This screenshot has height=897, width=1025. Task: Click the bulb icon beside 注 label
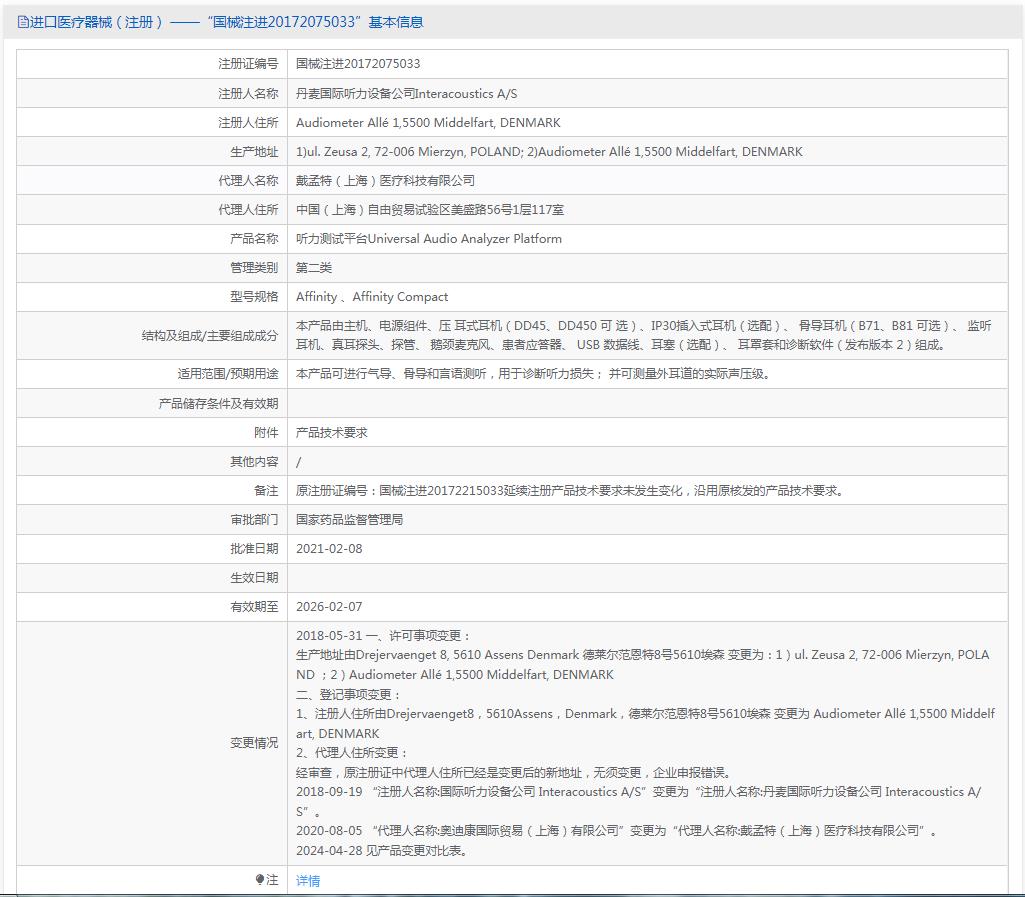(260, 879)
